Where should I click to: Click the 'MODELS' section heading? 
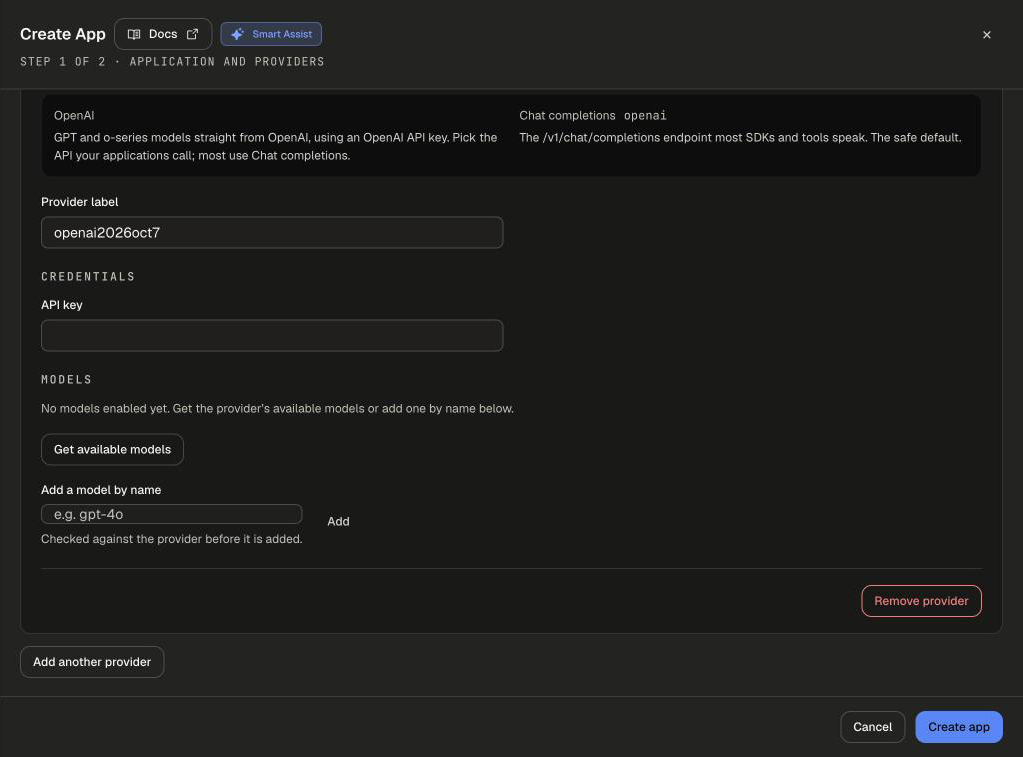[67, 380]
